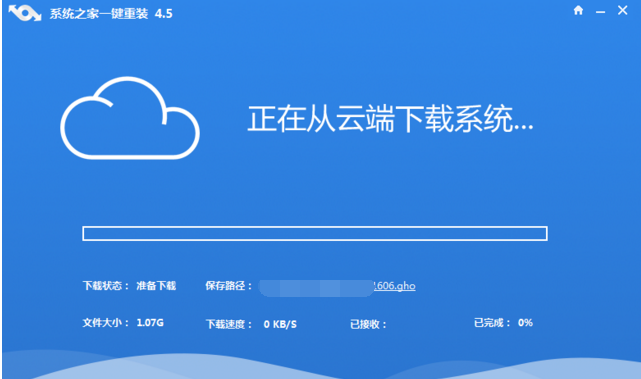Click the 下载速度 label
The height and width of the screenshot is (379, 641).
[229, 324]
